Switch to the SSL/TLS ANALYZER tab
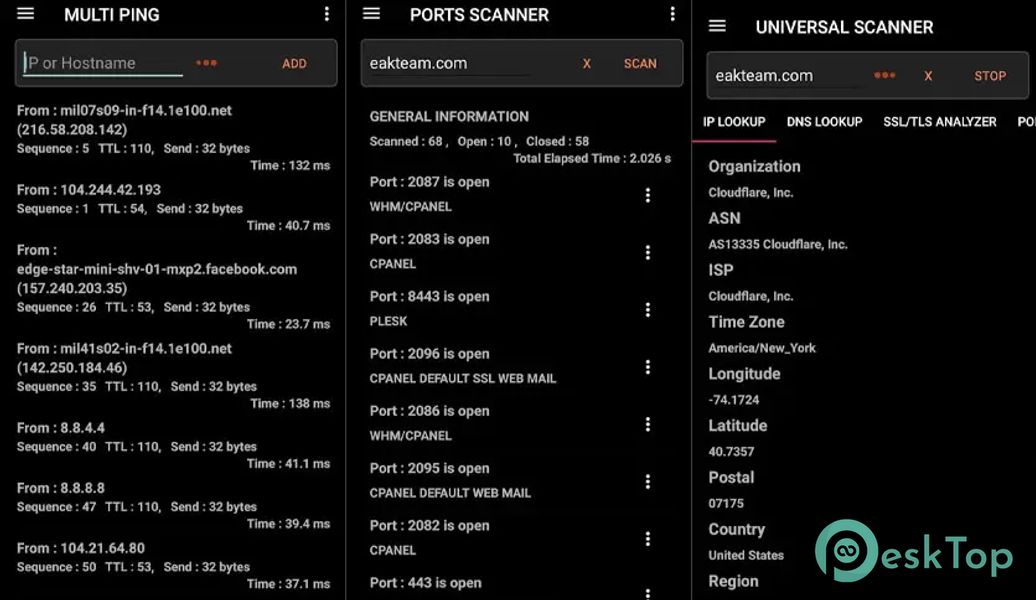Viewport: 1036px width, 600px height. [x=940, y=122]
